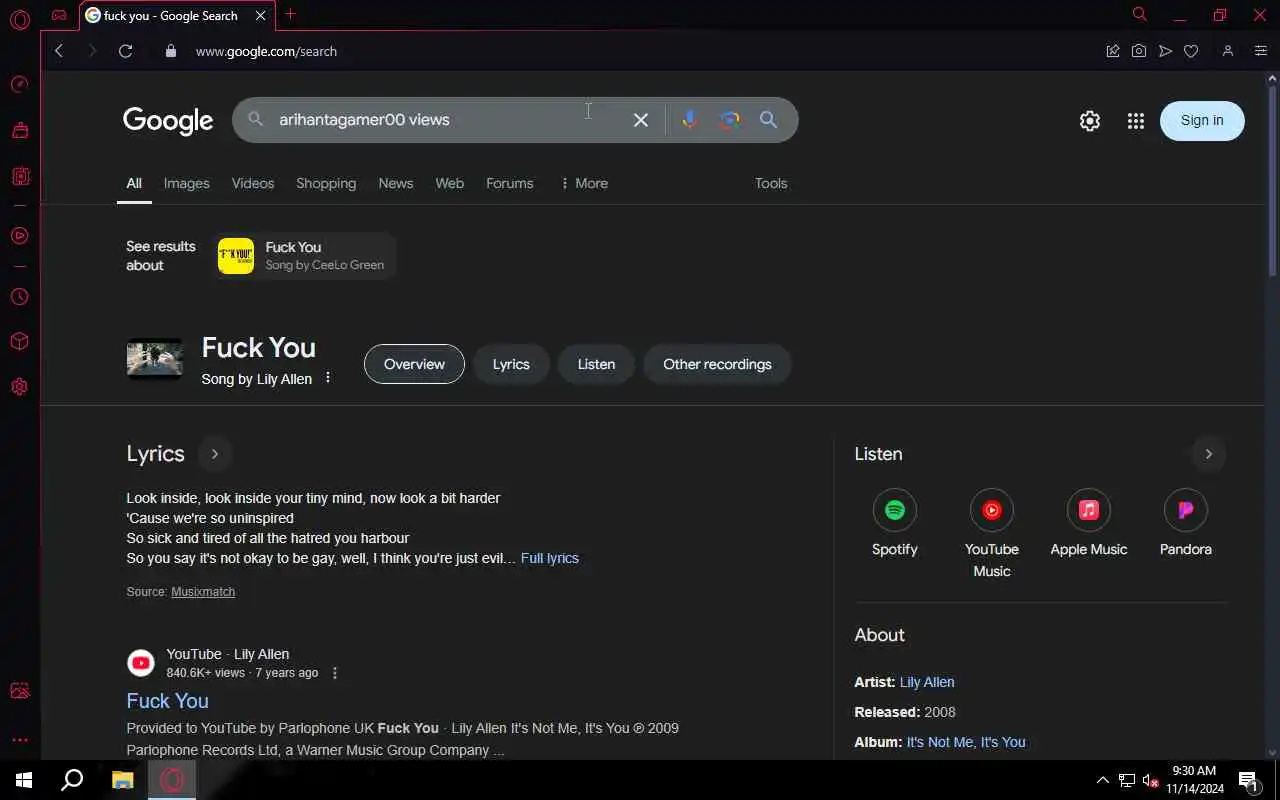Click the edit/share page icon in address bar

1112,51
